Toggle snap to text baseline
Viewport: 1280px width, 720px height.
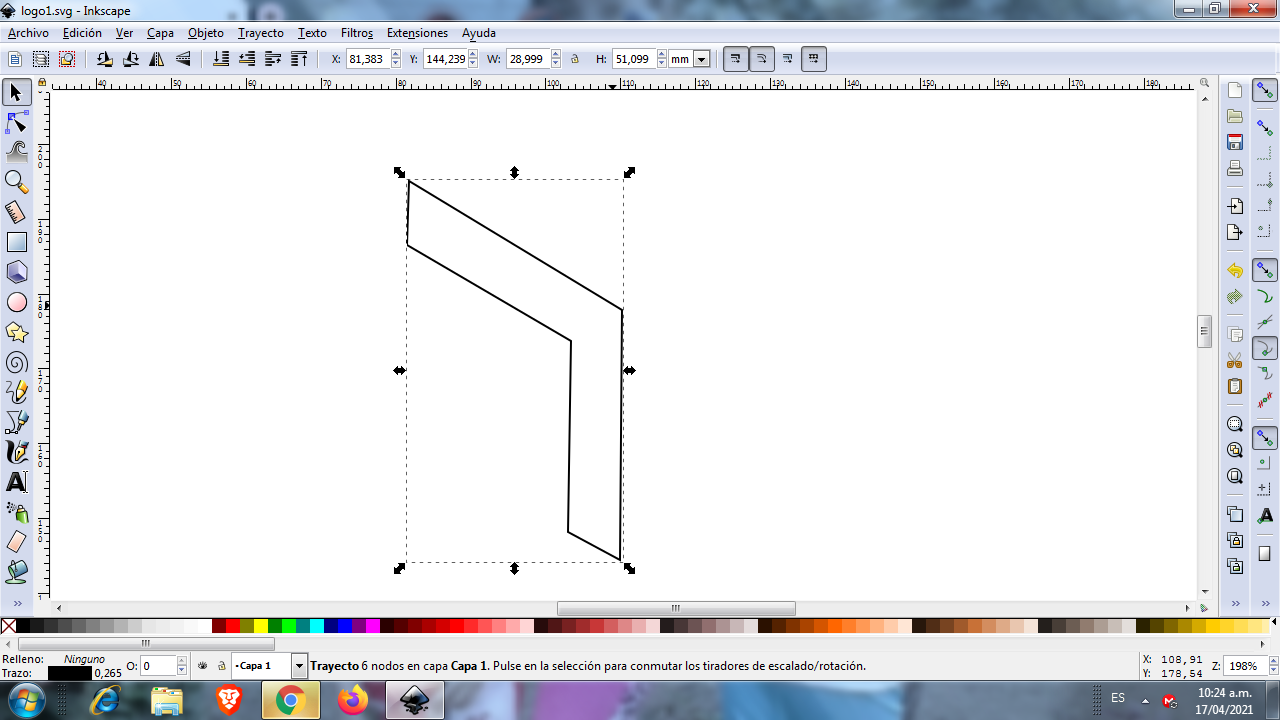[1265, 515]
